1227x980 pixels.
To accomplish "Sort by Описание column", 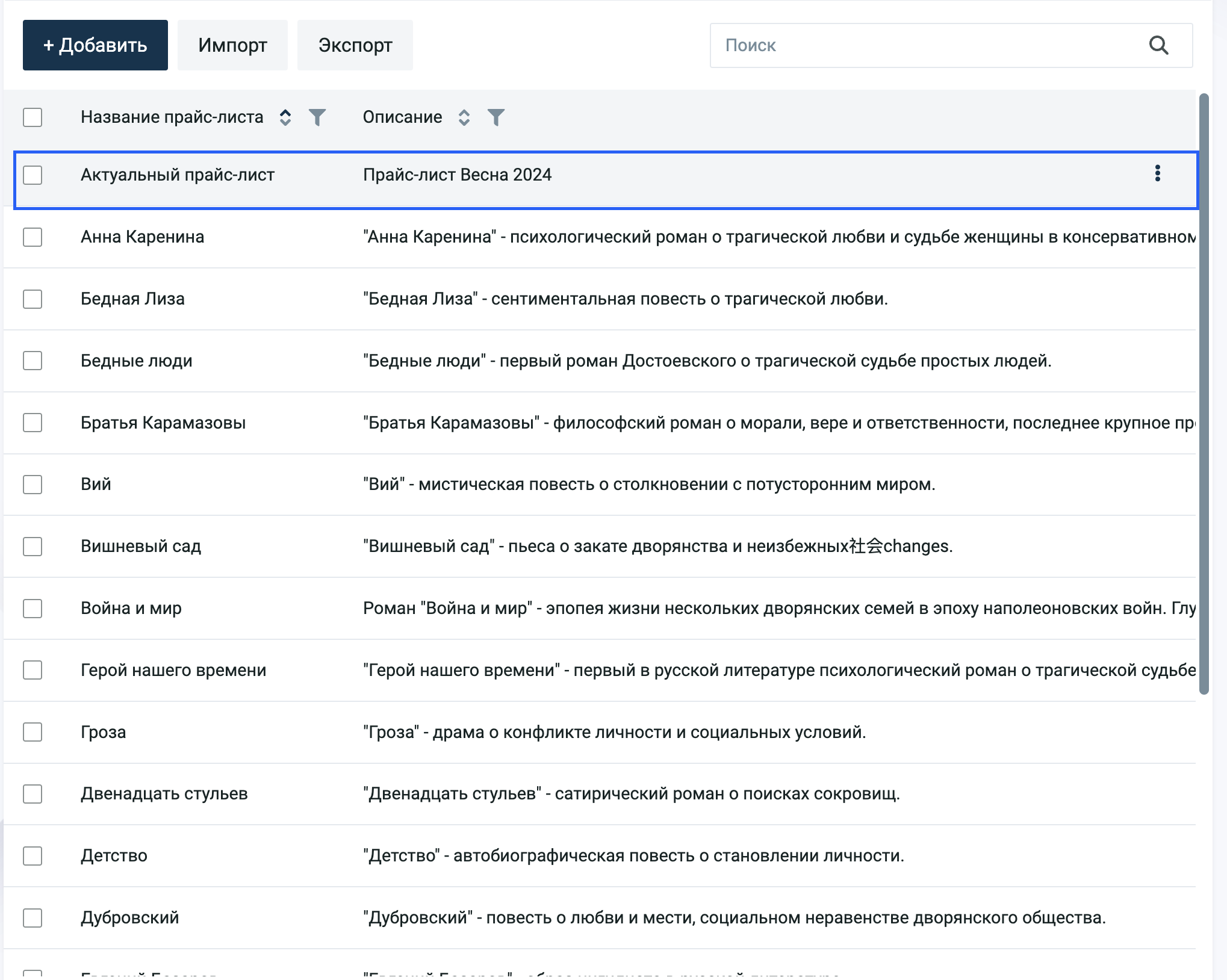I will (x=464, y=117).
